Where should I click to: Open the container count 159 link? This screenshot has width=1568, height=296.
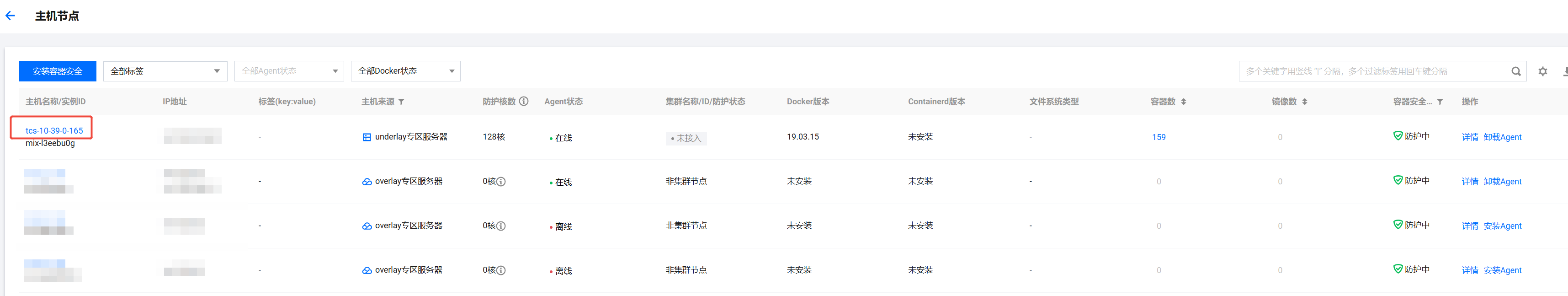point(1159,137)
